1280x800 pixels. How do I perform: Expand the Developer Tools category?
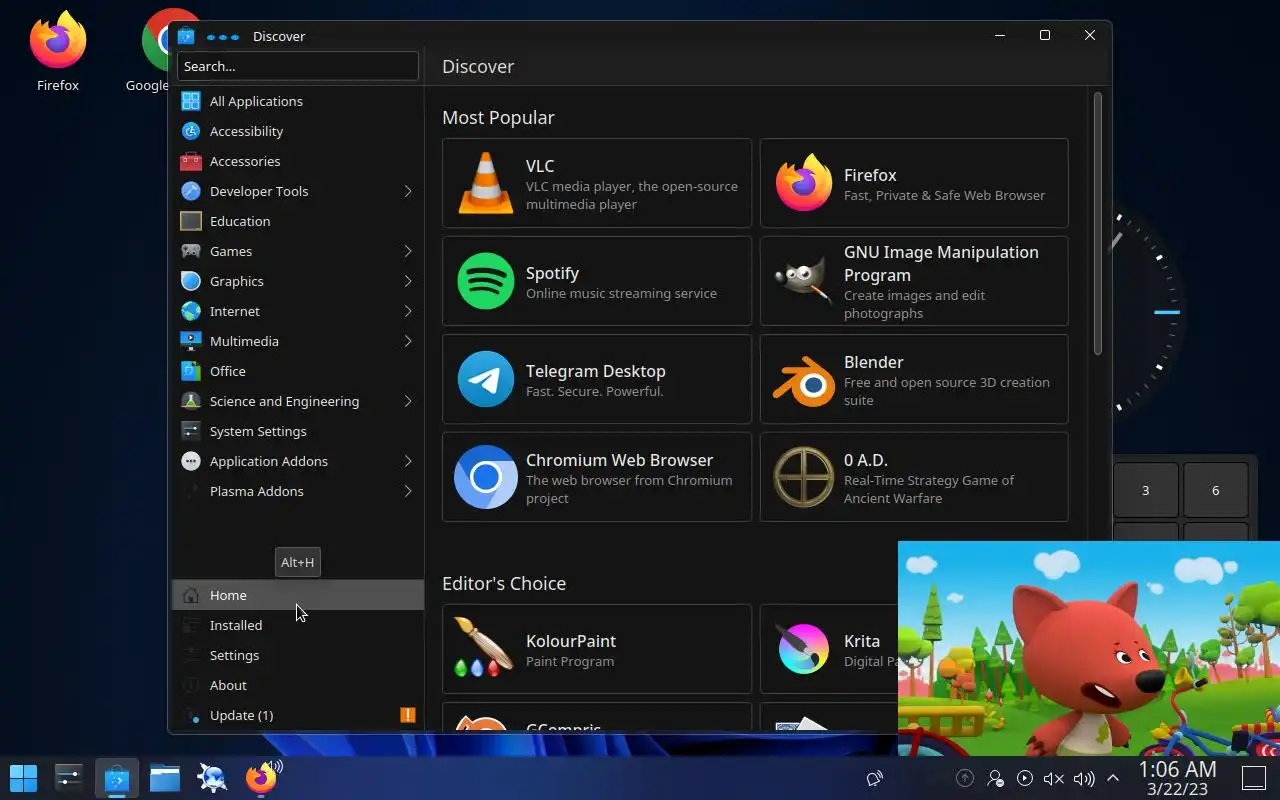point(408,191)
